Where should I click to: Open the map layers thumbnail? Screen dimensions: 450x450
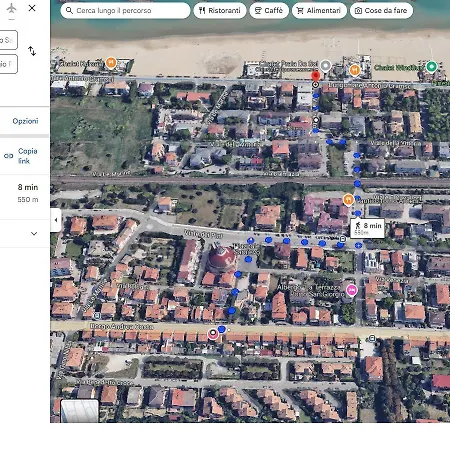[x=80, y=411]
